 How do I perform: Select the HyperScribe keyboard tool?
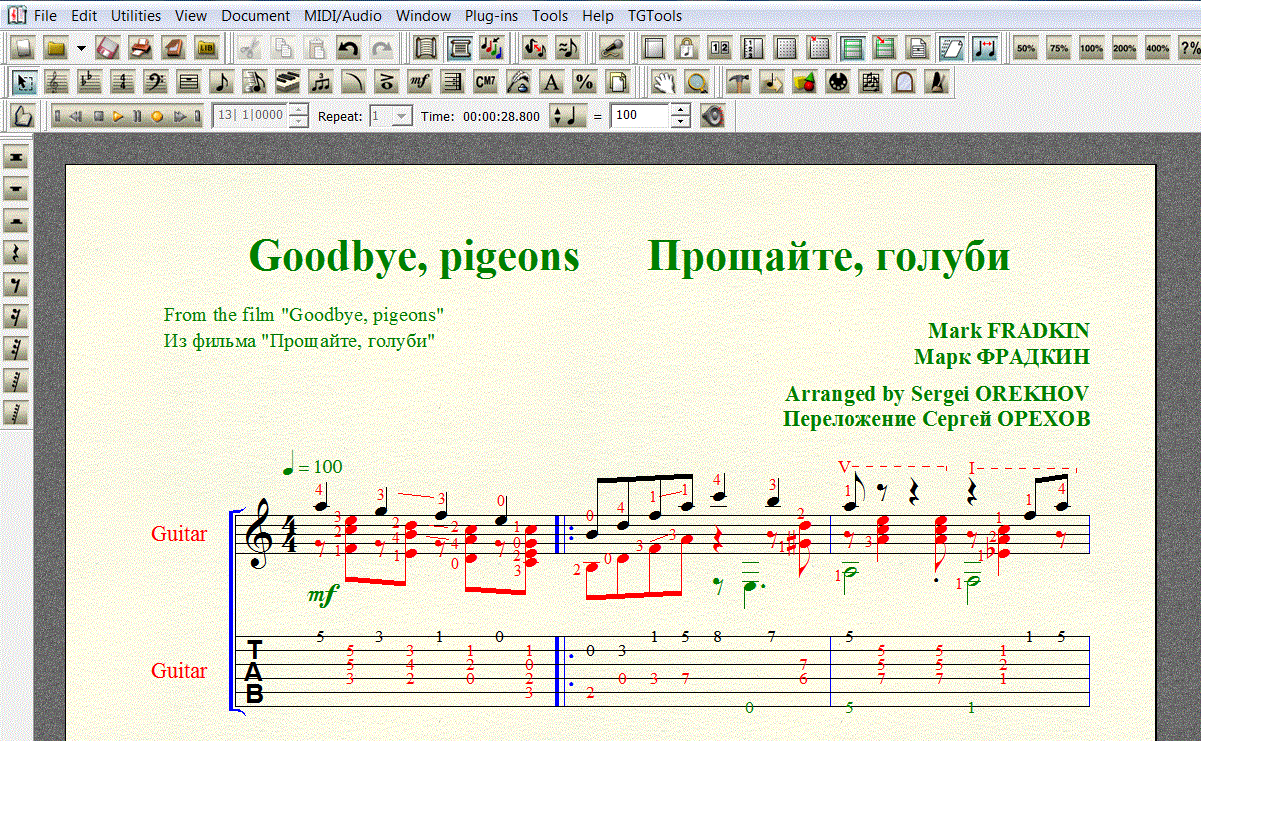coord(287,81)
